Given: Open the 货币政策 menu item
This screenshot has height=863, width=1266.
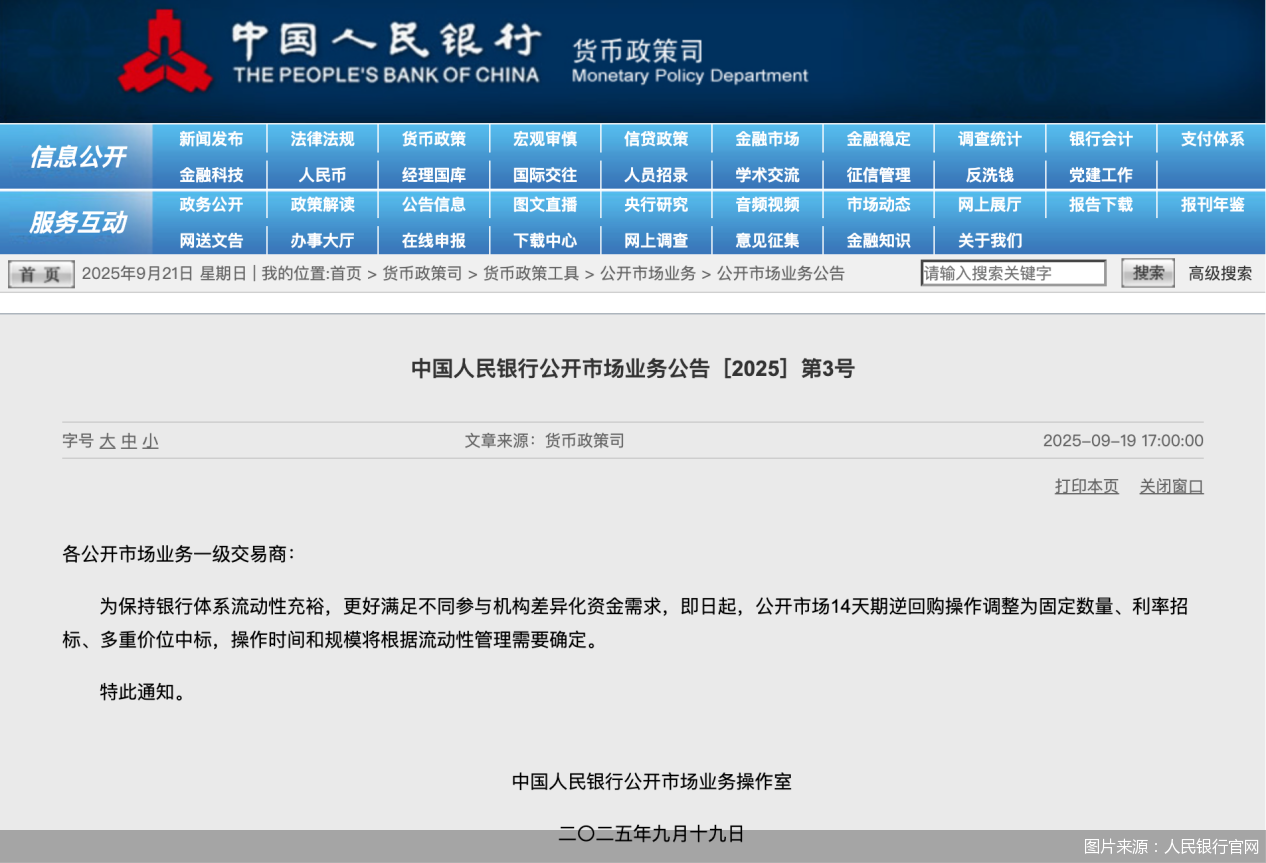Looking at the screenshot, I should tap(433, 139).
